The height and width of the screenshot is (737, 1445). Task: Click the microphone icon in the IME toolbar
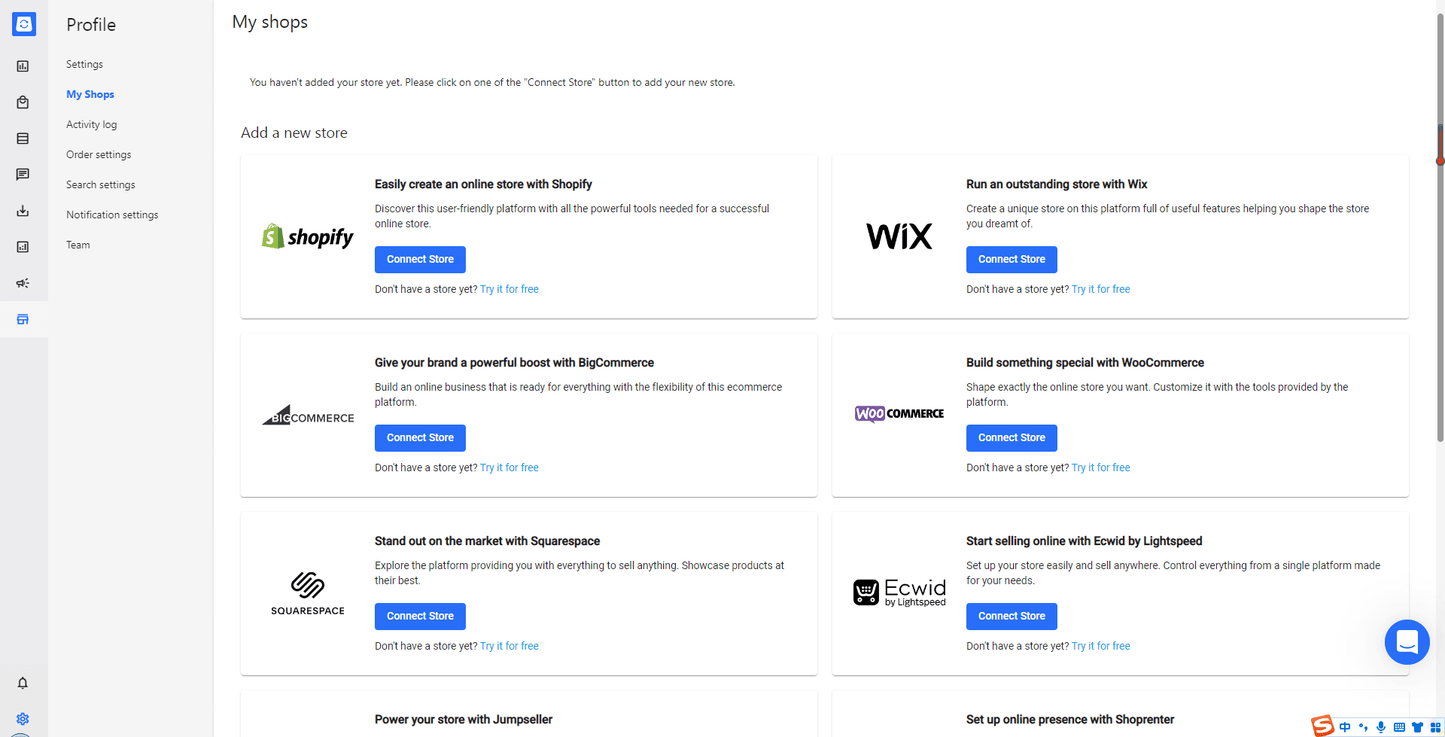coord(1381,727)
